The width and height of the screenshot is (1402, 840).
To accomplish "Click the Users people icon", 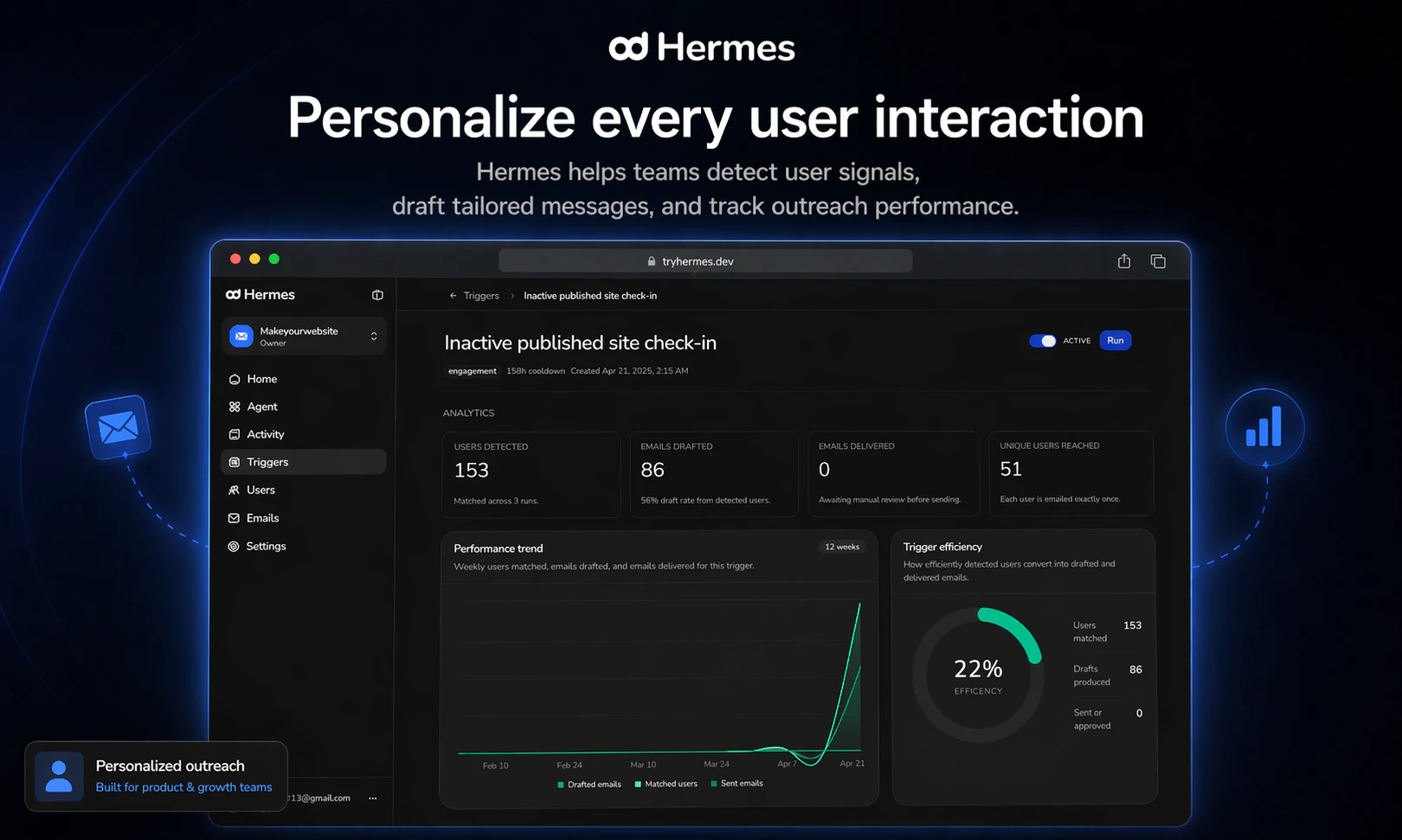I will (234, 490).
